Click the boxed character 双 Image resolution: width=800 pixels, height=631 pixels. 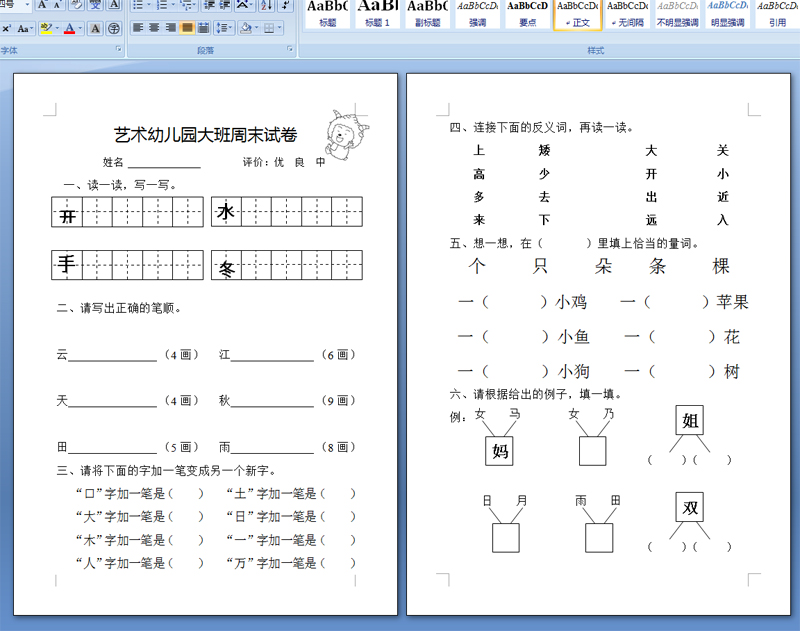690,507
